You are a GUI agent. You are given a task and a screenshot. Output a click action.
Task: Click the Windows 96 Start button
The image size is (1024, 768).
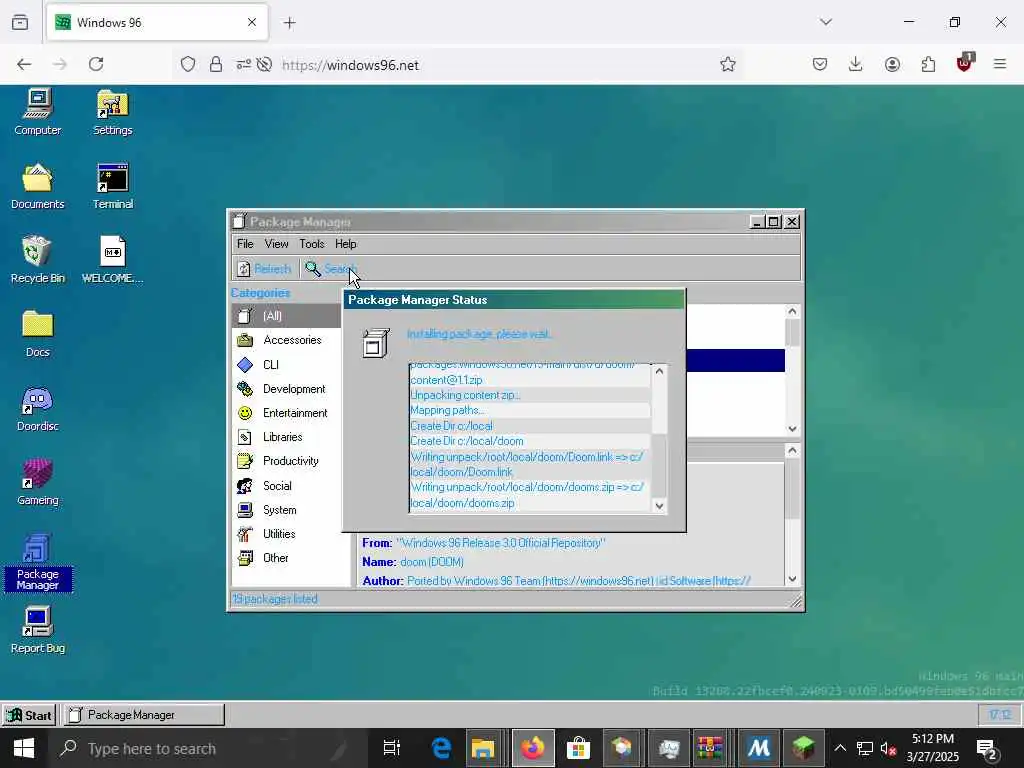(x=29, y=715)
